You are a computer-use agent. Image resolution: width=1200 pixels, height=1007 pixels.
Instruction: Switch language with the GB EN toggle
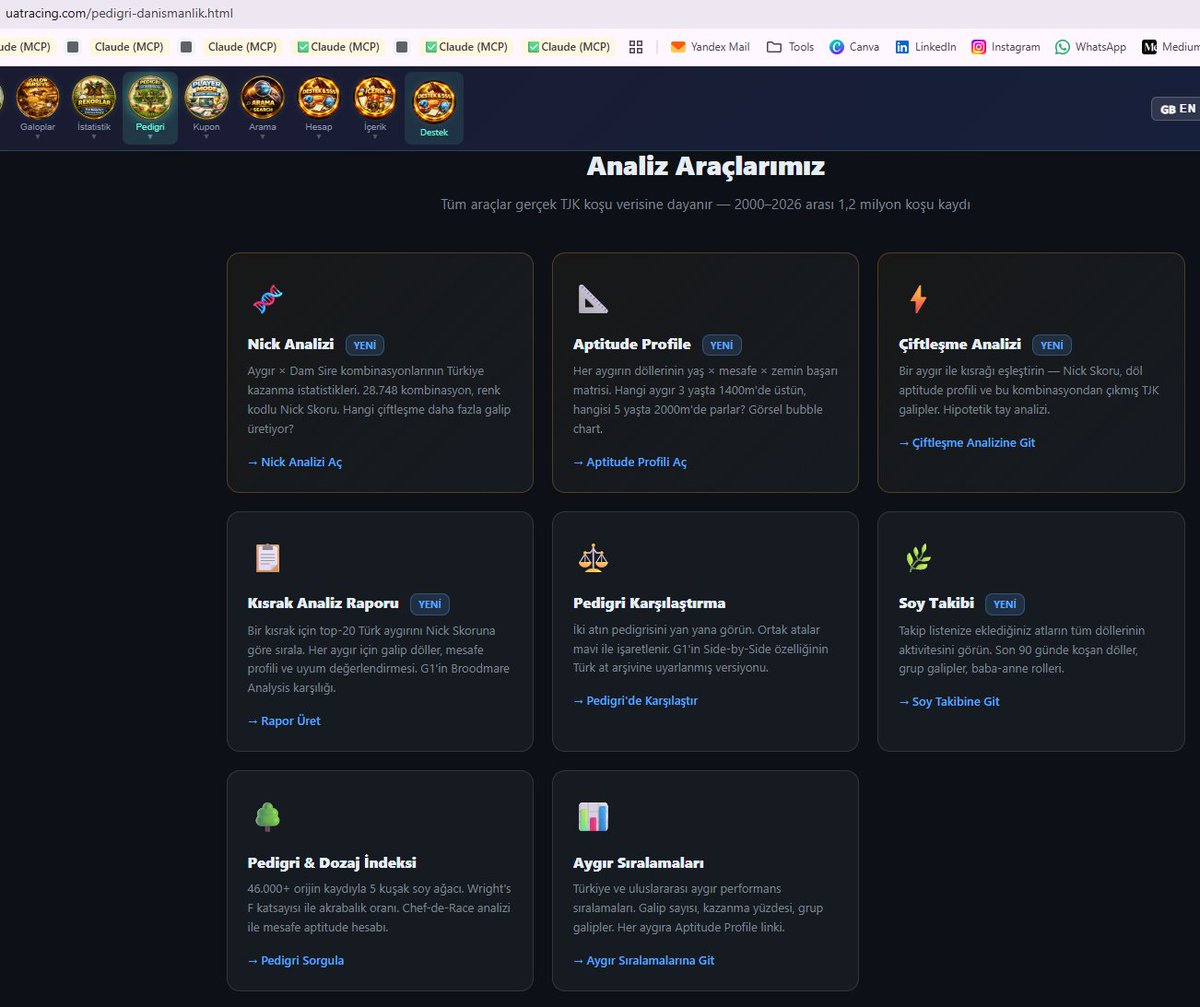[1177, 108]
